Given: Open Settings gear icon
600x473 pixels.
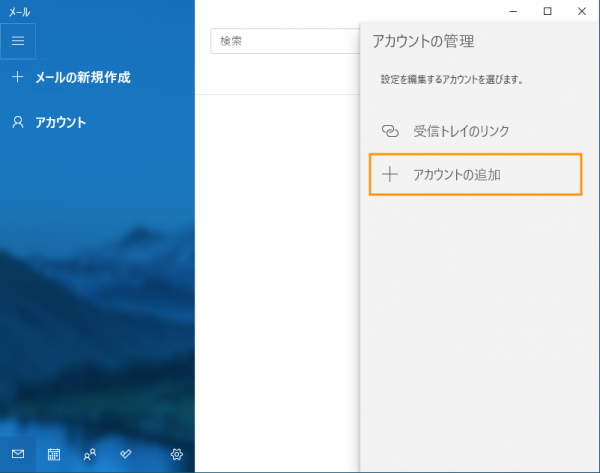Looking at the screenshot, I should coord(176,454).
